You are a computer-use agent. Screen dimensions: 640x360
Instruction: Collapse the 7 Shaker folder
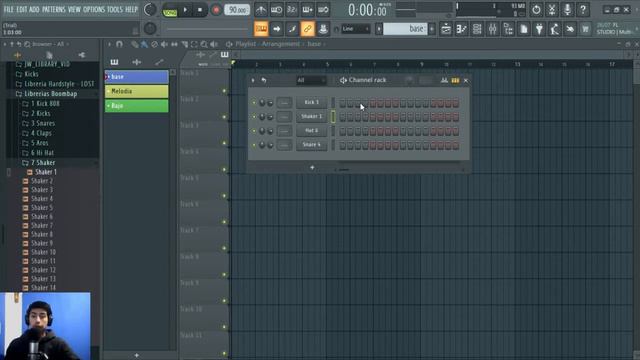click(43, 162)
